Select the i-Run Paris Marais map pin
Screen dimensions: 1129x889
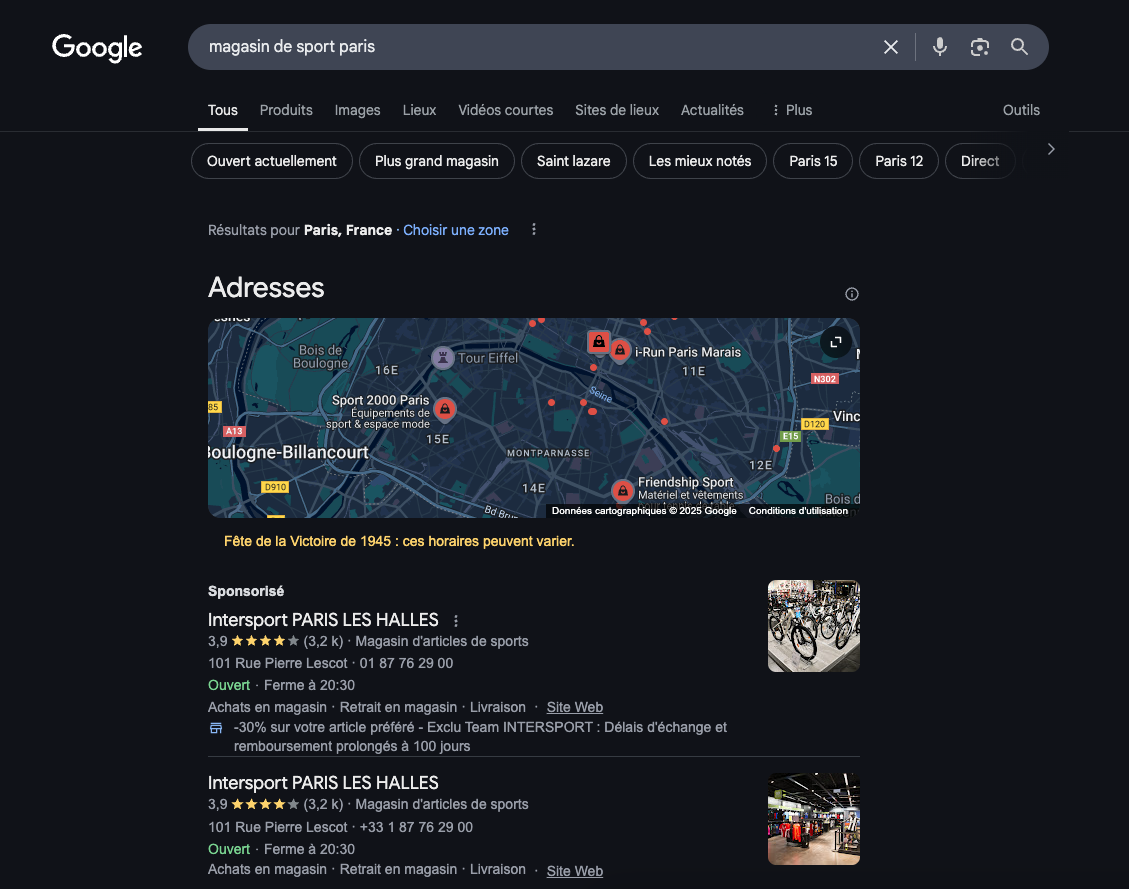(x=620, y=351)
